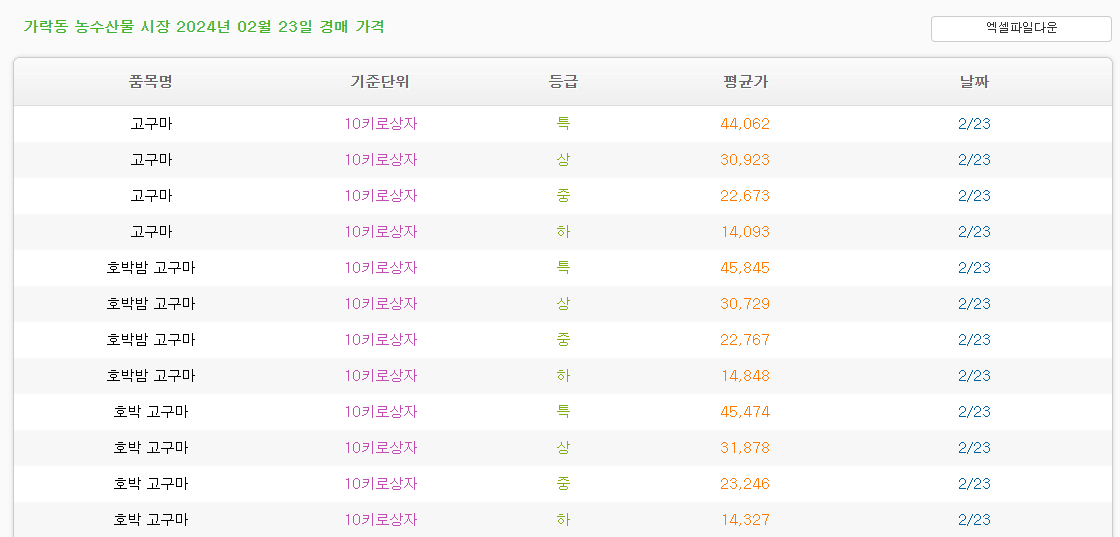This screenshot has width=1120, height=537.
Task: Click 10키로상자 in the 45,474 row
Action: pyautogui.click(x=381, y=412)
